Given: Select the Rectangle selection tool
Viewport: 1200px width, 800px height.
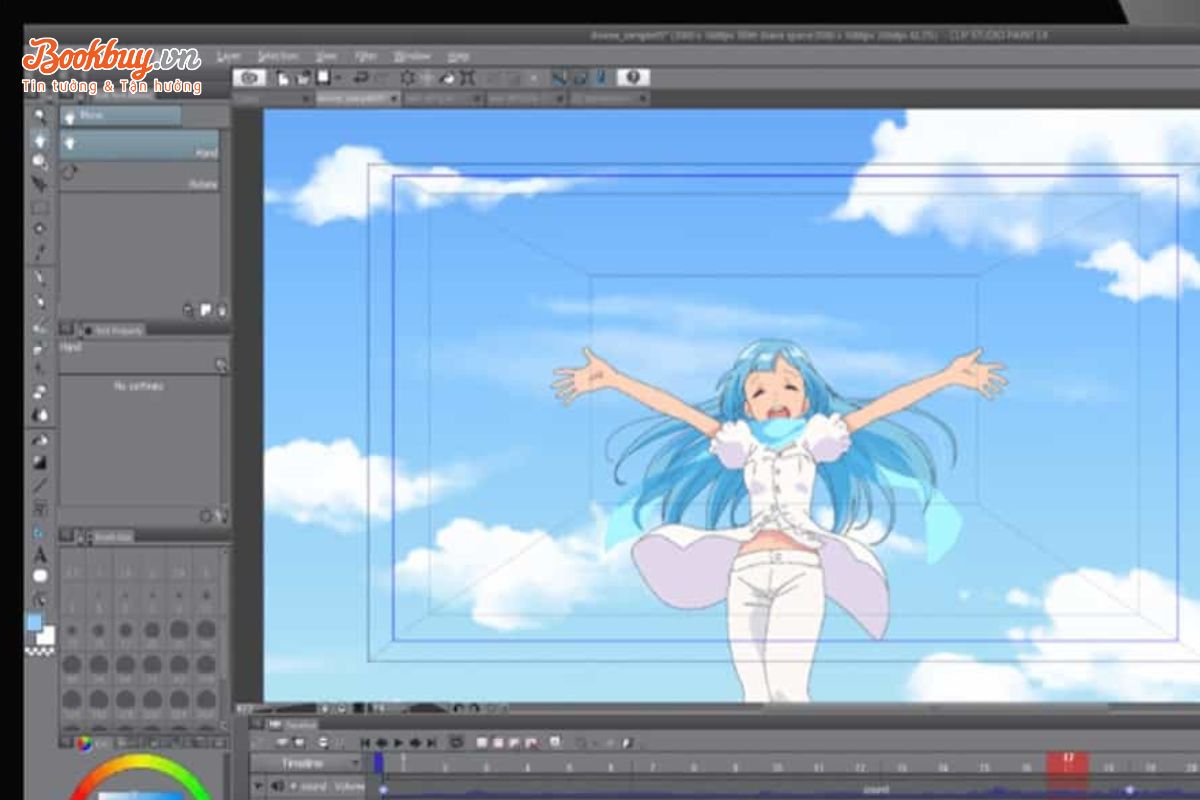Looking at the screenshot, I should [40, 208].
